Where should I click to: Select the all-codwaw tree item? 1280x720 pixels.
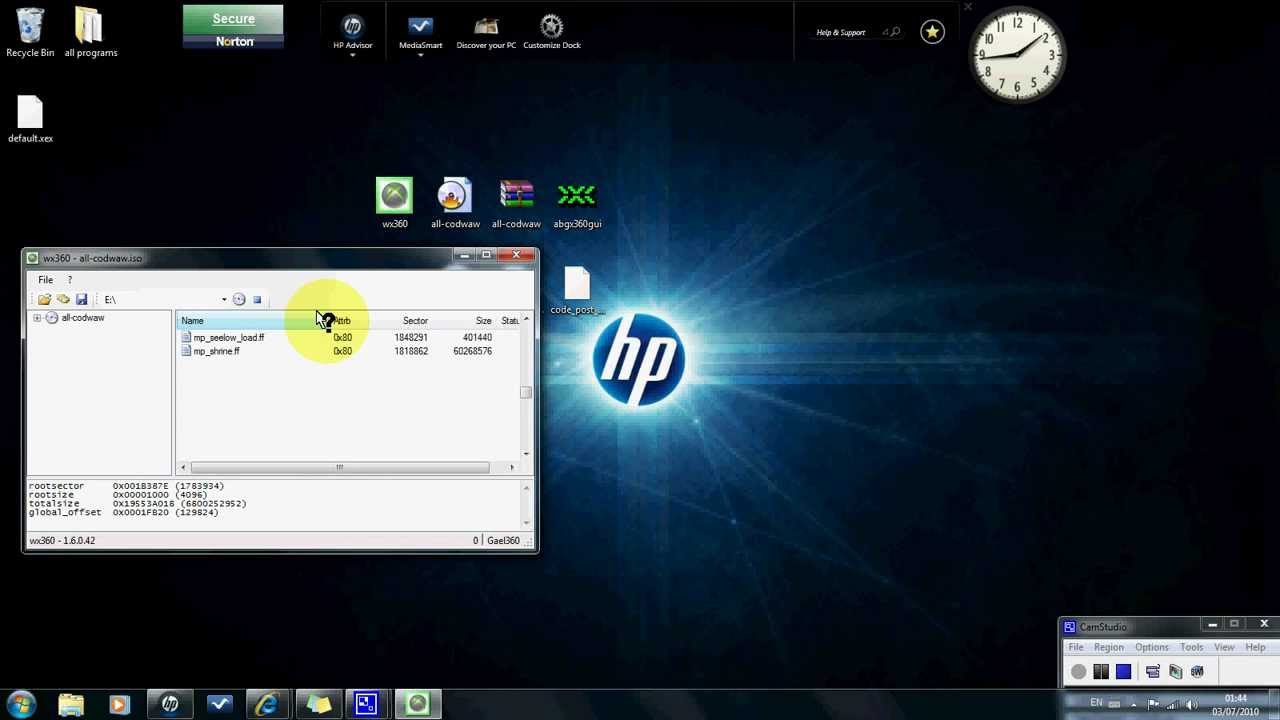[83, 318]
